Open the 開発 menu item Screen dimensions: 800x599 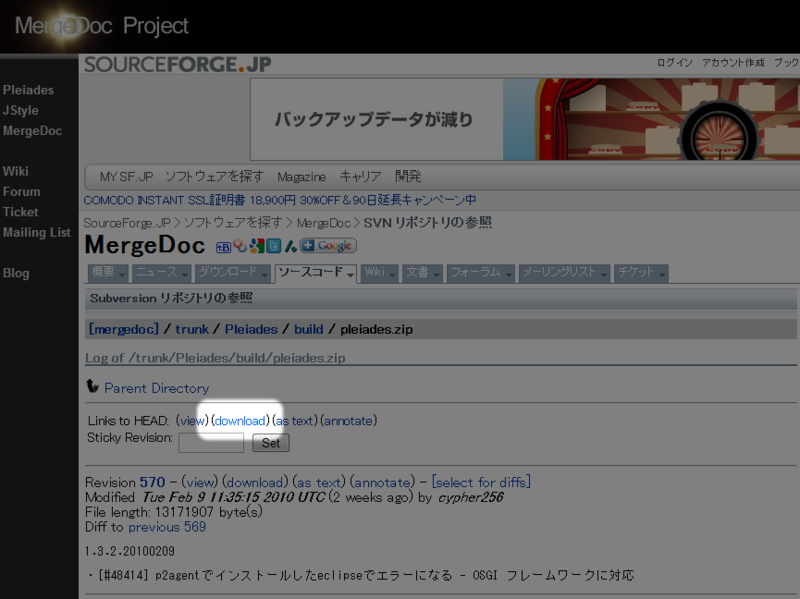coord(408,177)
